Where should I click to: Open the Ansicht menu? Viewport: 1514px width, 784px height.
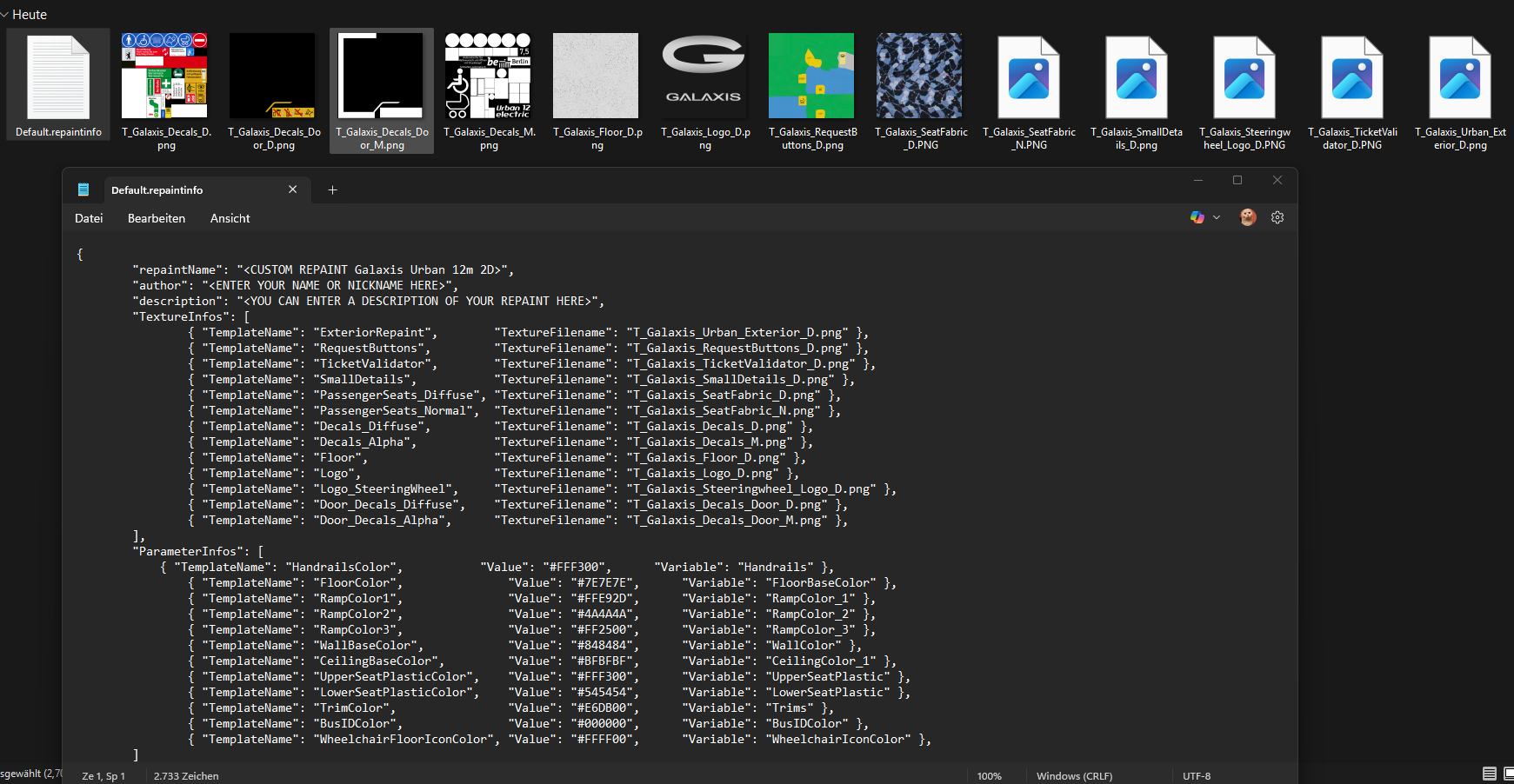(230, 218)
